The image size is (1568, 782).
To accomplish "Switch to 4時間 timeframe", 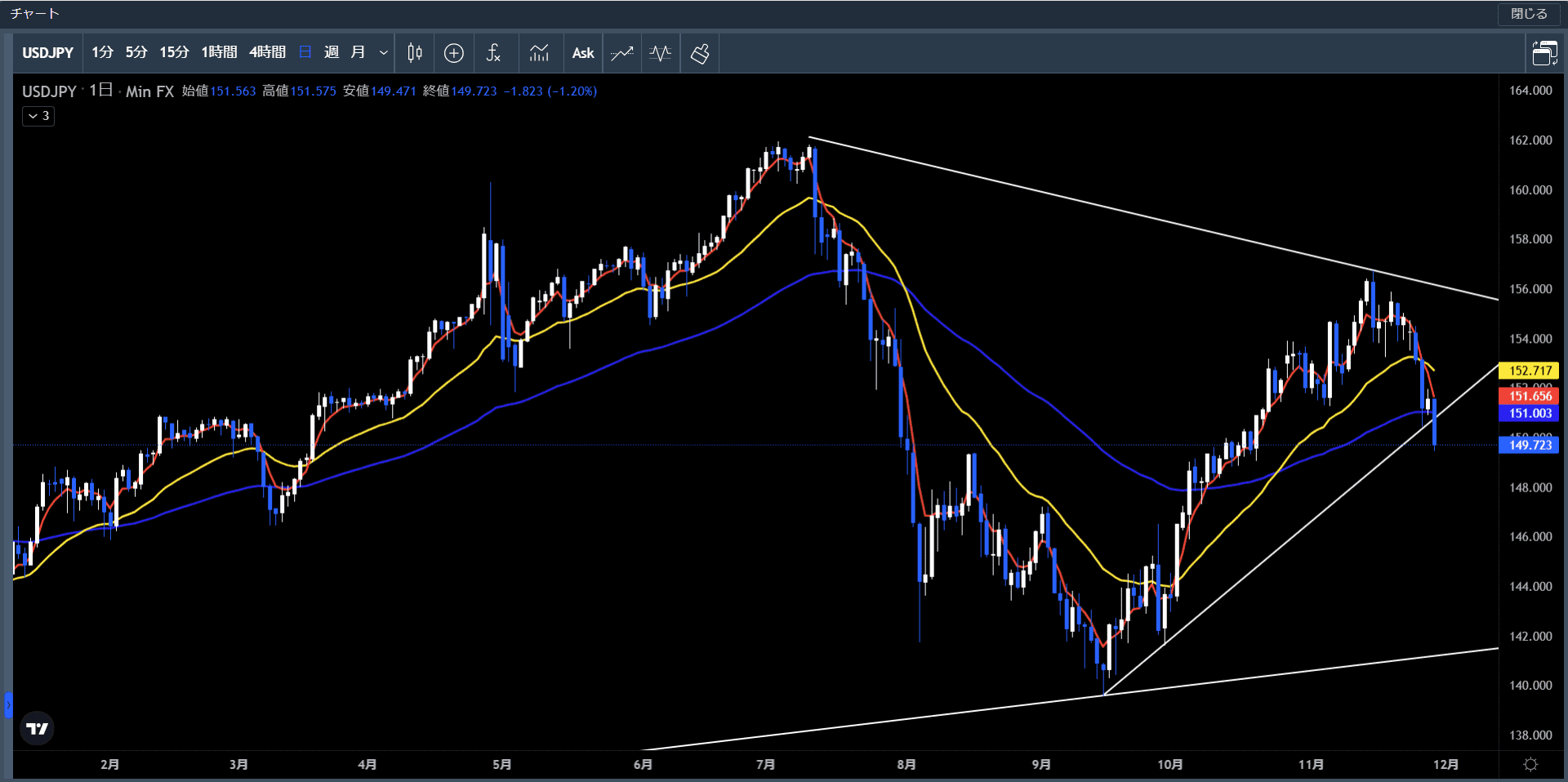I will pyautogui.click(x=267, y=52).
